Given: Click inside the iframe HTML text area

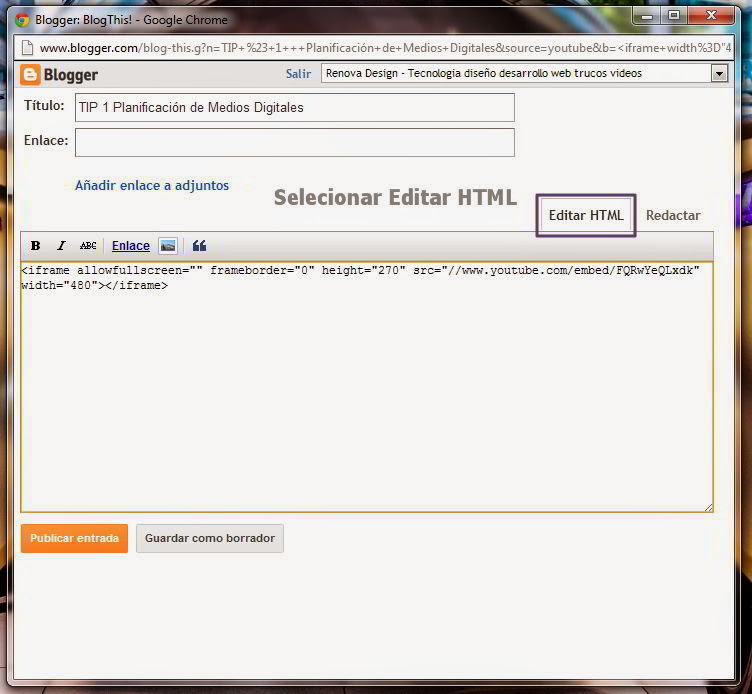Looking at the screenshot, I should 367,388.
